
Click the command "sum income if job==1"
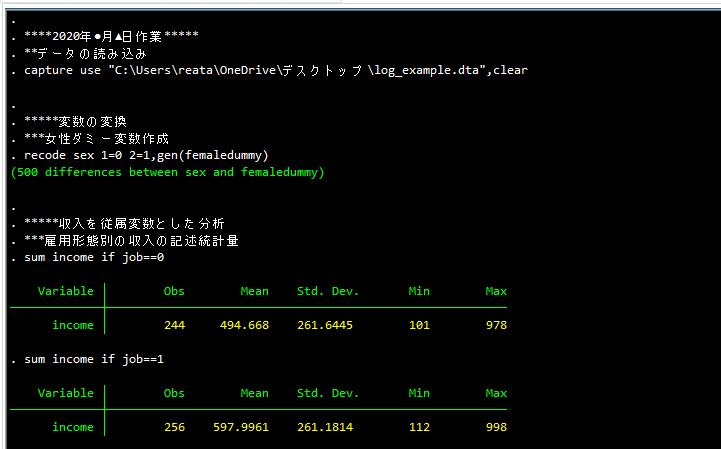(x=94, y=359)
